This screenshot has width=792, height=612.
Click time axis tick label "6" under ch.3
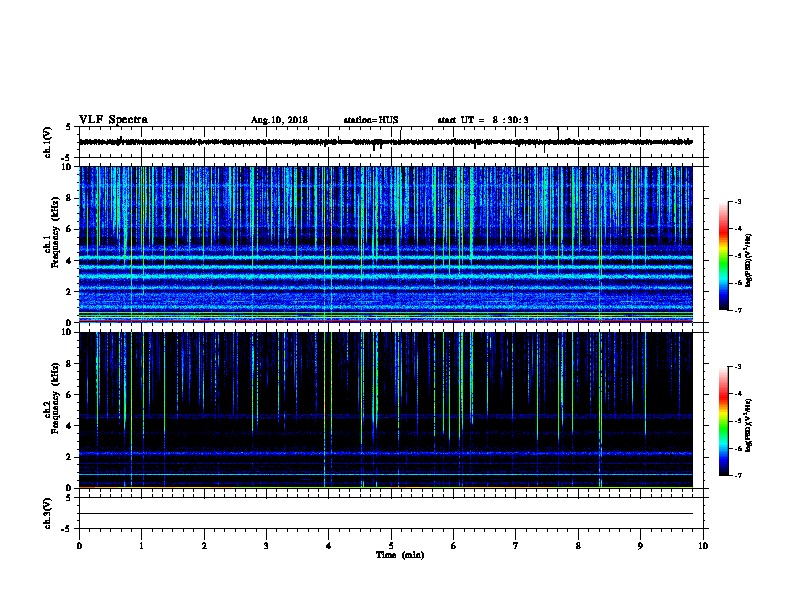(x=454, y=546)
